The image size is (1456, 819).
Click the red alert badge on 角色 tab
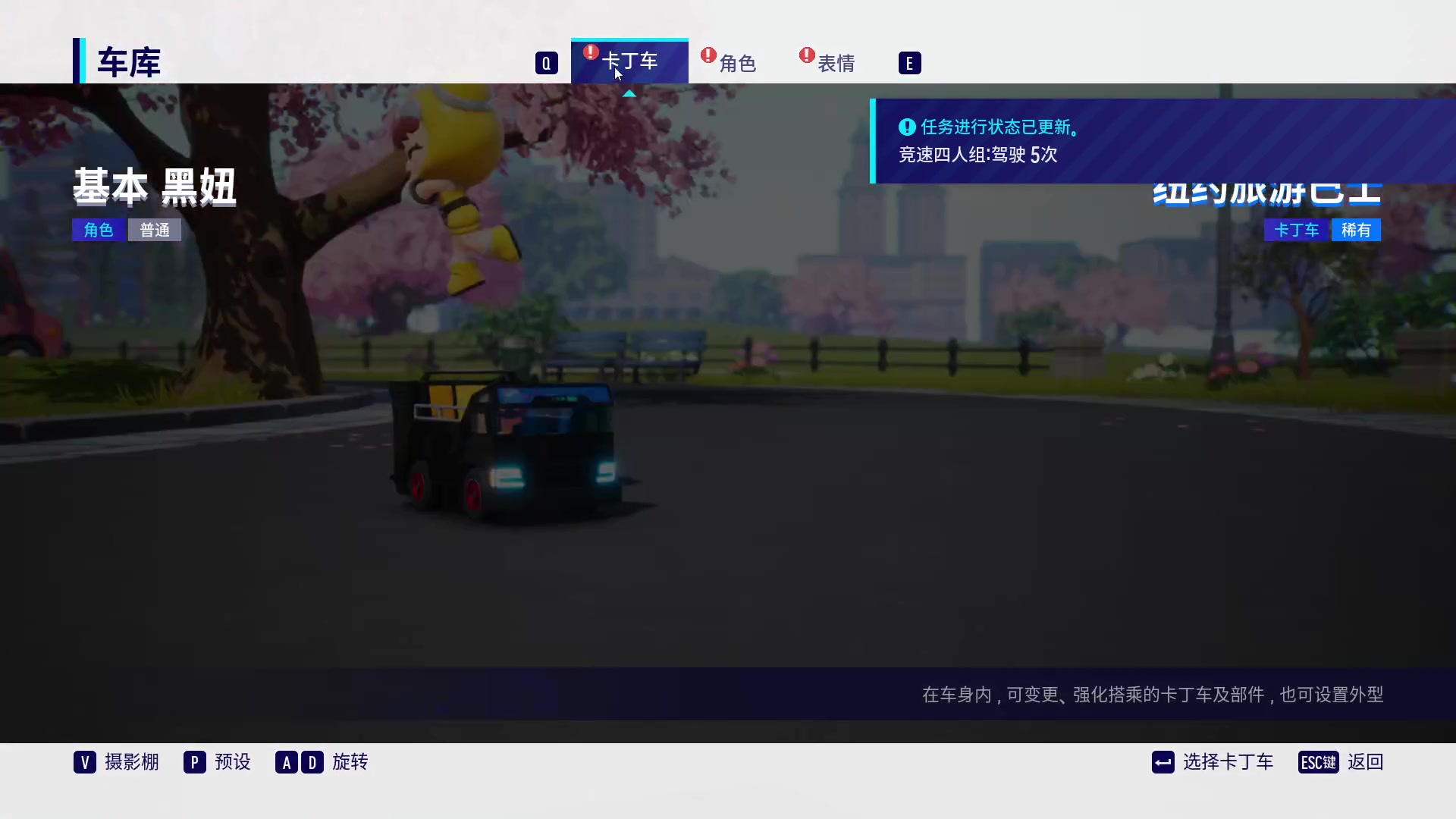click(708, 55)
